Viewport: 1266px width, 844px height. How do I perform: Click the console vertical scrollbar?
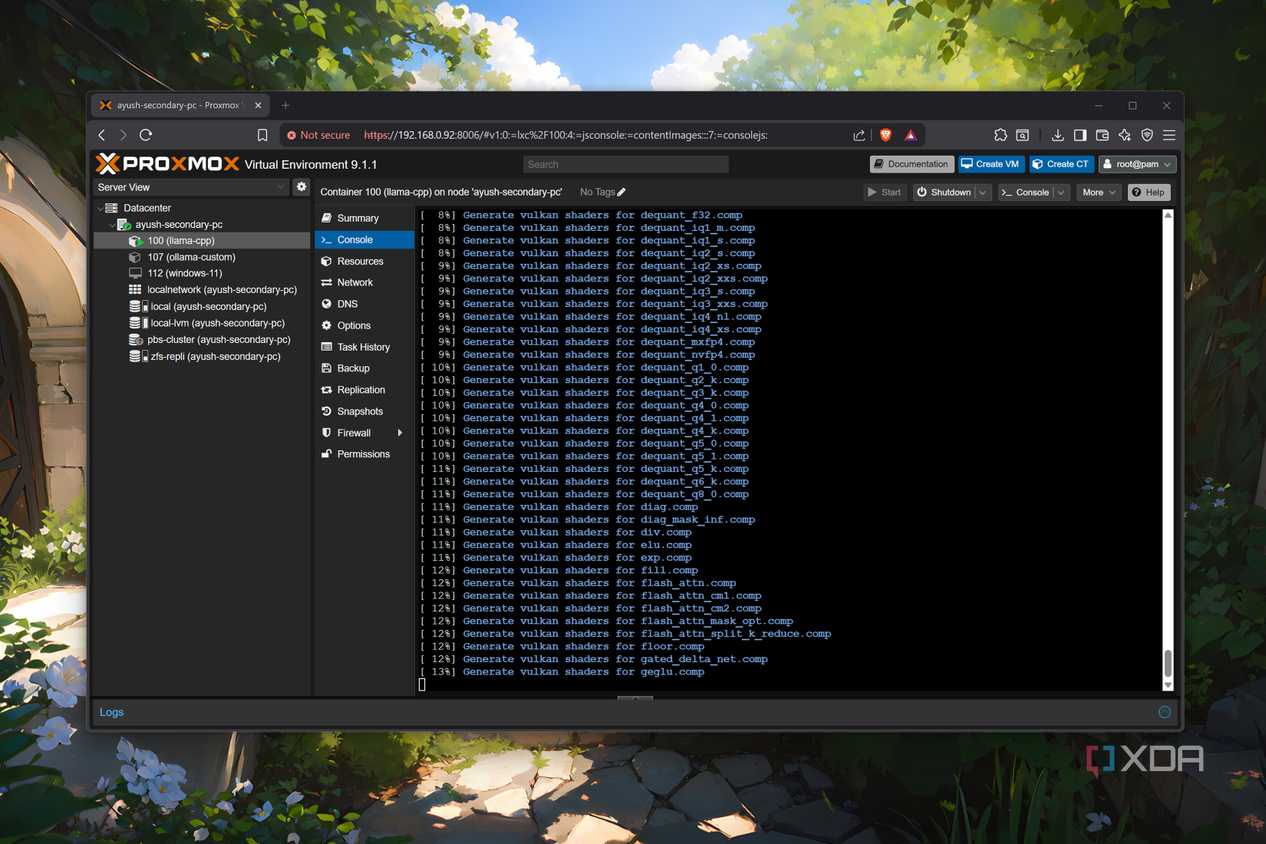click(x=1167, y=448)
